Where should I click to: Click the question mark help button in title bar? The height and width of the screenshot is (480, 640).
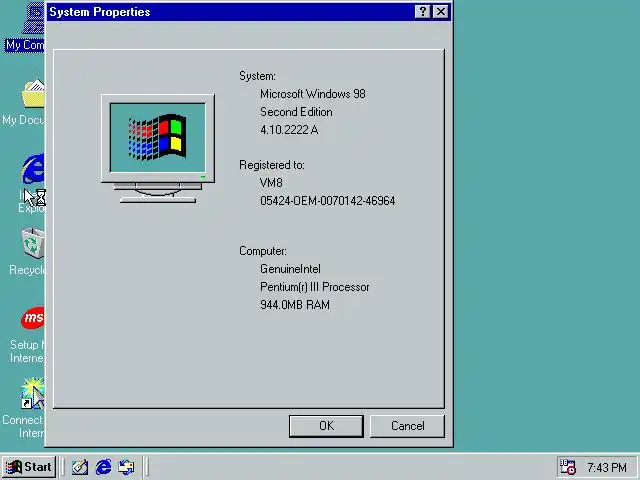pos(422,11)
